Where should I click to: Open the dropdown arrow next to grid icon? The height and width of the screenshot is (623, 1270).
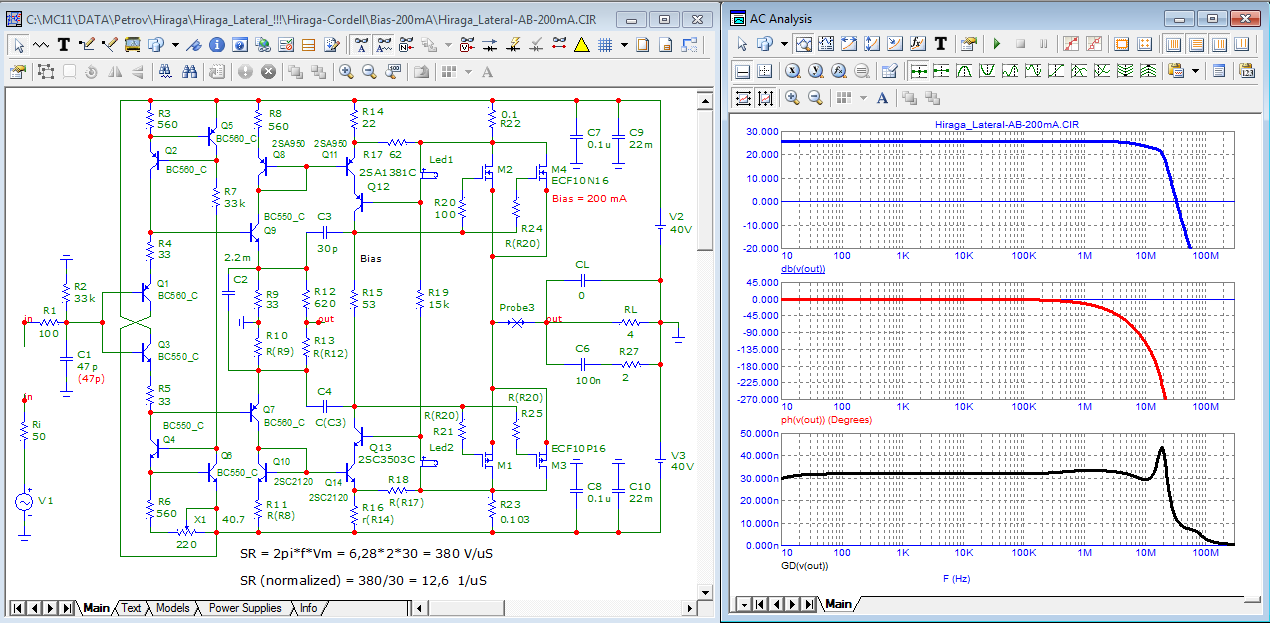tap(624, 44)
